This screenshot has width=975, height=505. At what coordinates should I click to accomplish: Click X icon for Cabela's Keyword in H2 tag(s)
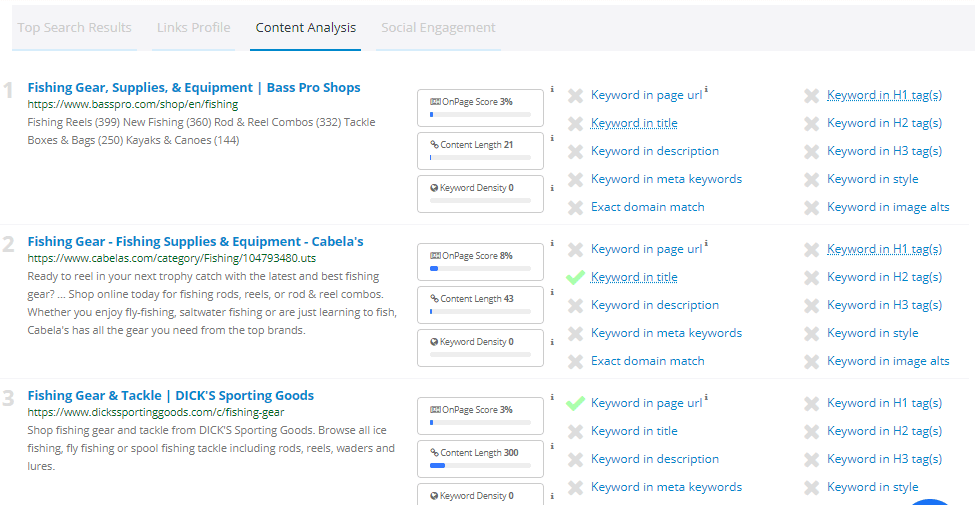point(811,278)
